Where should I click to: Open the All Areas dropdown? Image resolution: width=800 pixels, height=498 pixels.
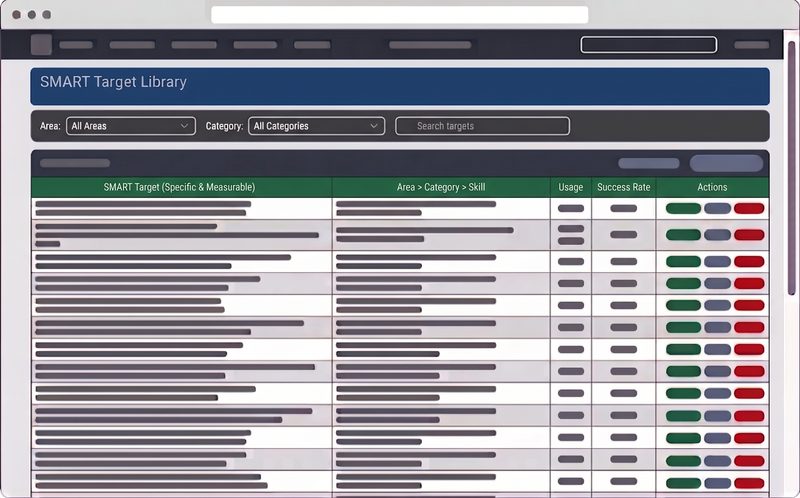[131, 126]
